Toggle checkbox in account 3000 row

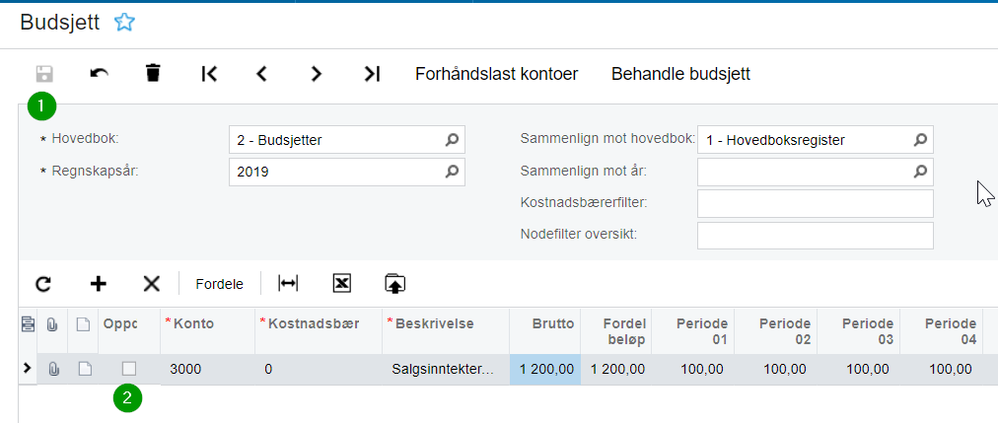coord(129,369)
